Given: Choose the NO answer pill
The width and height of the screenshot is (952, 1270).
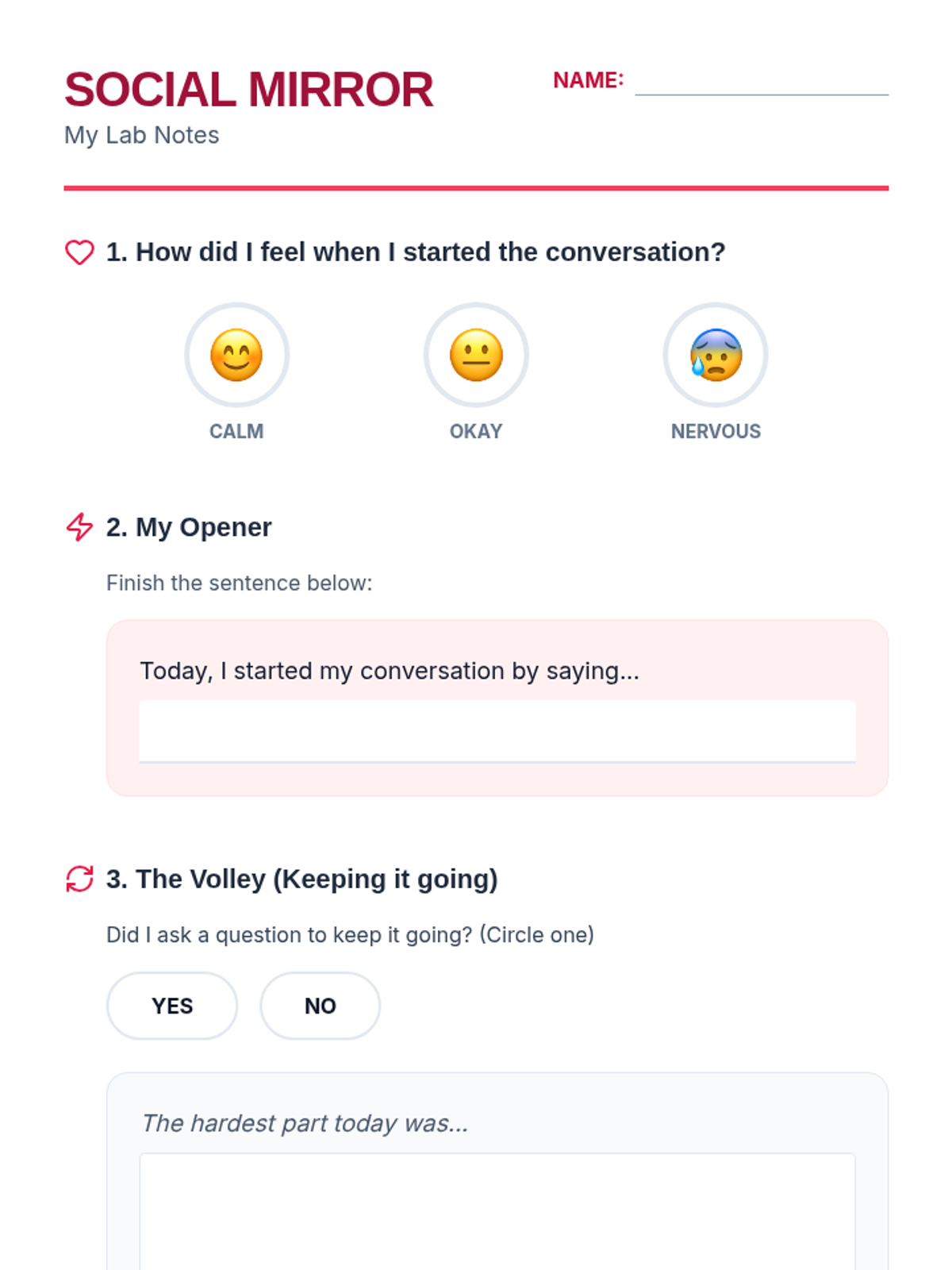Looking at the screenshot, I should 320,1006.
